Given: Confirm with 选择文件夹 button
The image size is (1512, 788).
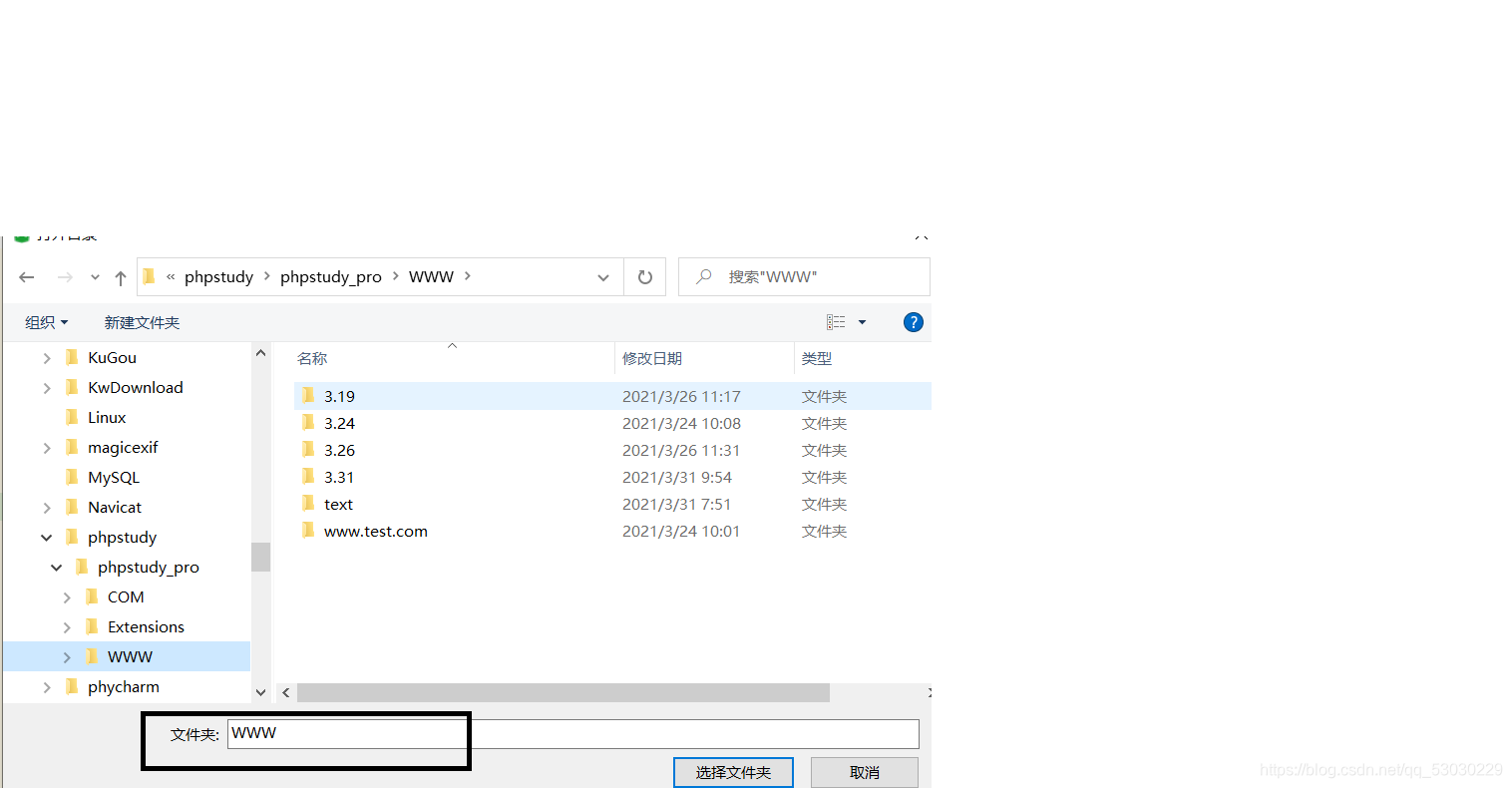Looking at the screenshot, I should coord(733,772).
